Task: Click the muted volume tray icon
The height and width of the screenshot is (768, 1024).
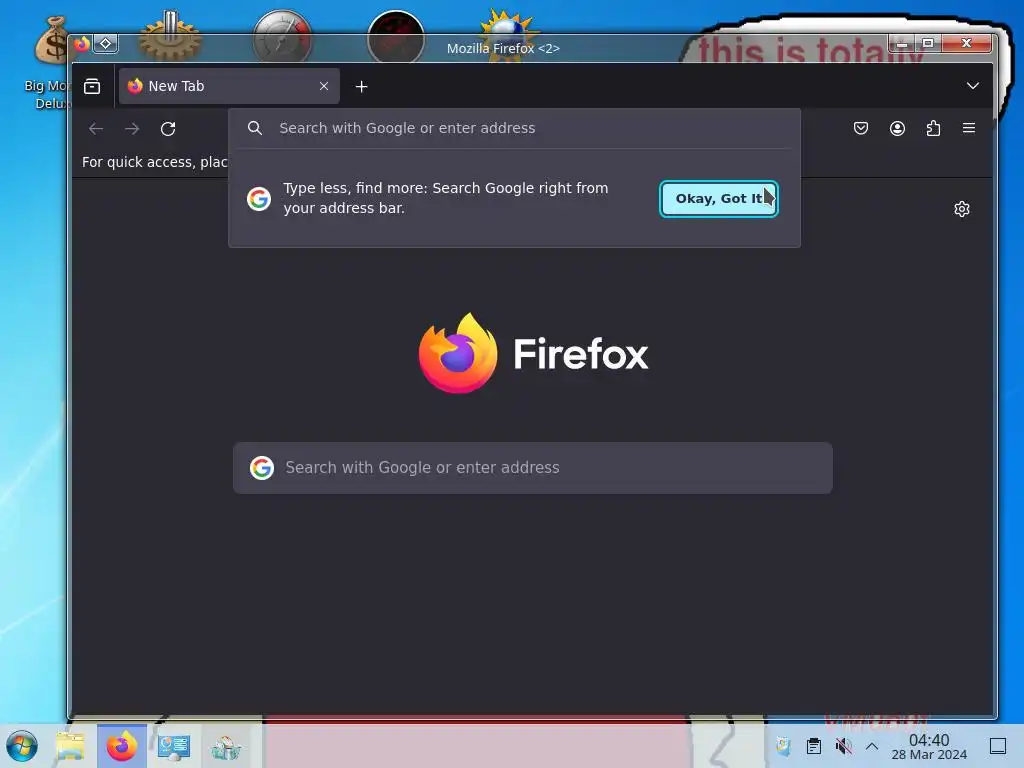Action: click(x=843, y=746)
